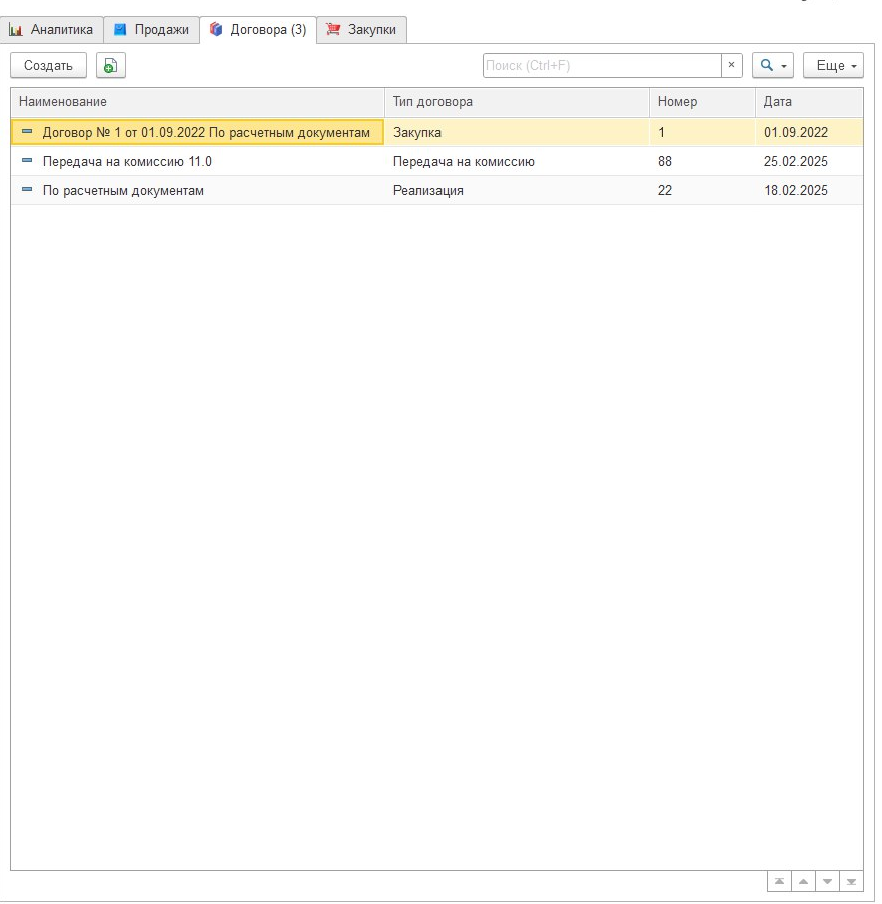Image resolution: width=882 pixels, height=904 pixels.
Task: Open the Еще dropdown menu
Action: (833, 66)
